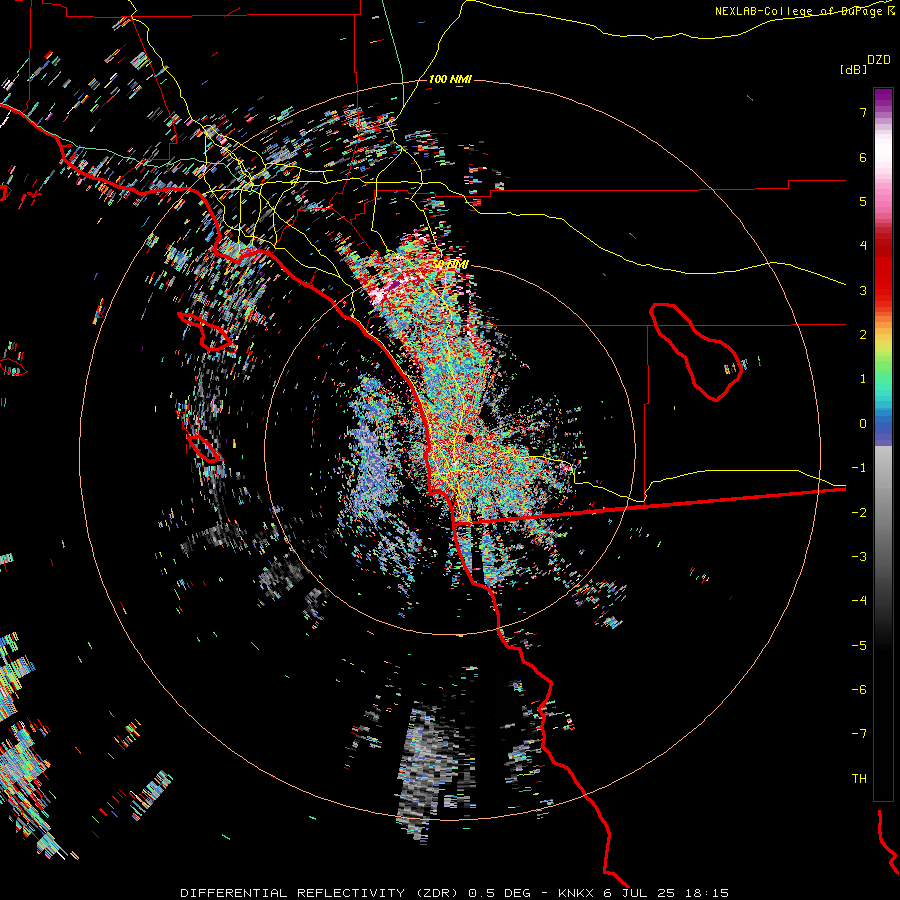Select the 3 dB tick label
This screenshot has height=900, width=900.
click(863, 290)
